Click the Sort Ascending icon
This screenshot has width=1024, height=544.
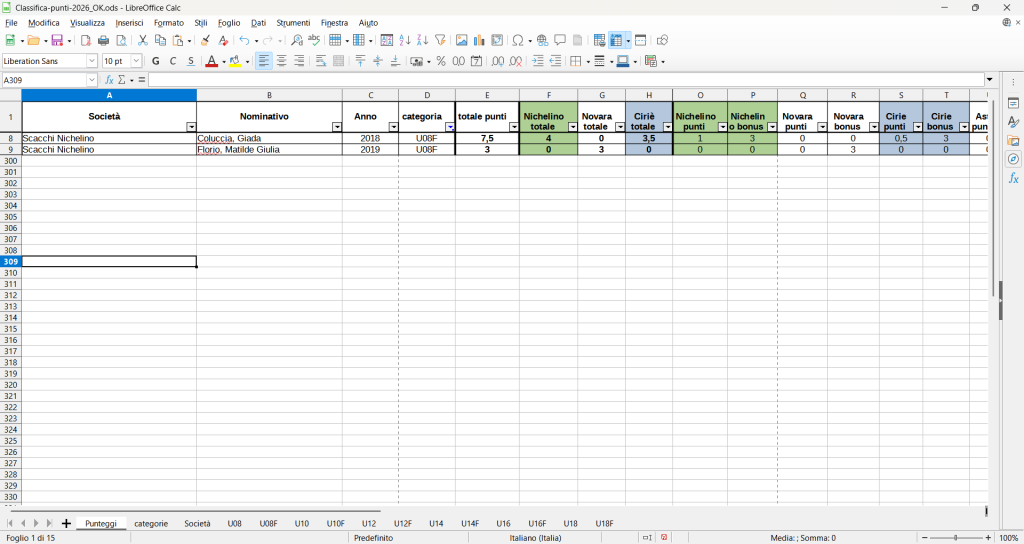click(x=405, y=41)
